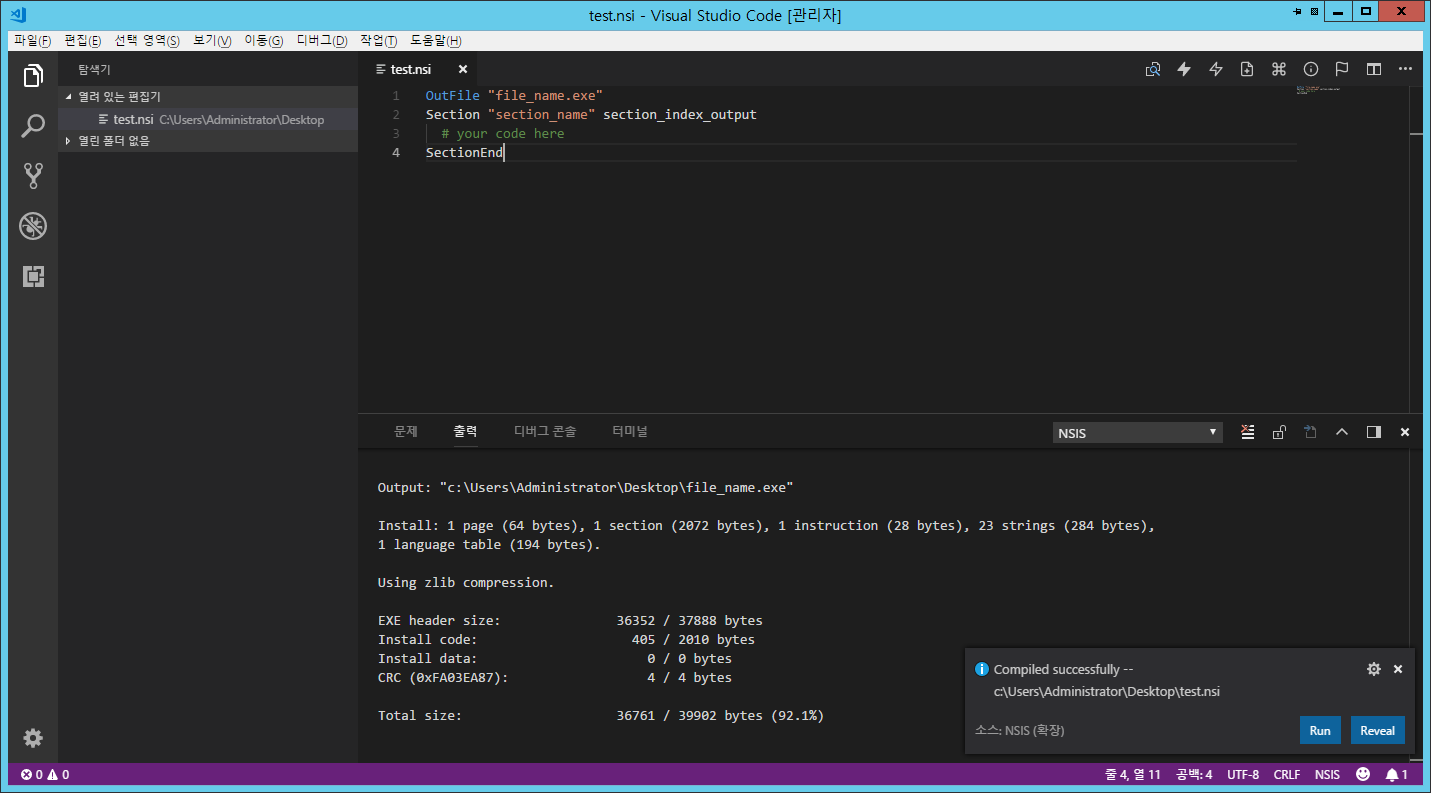Click the errors and warnings count in the status bar

point(45,774)
